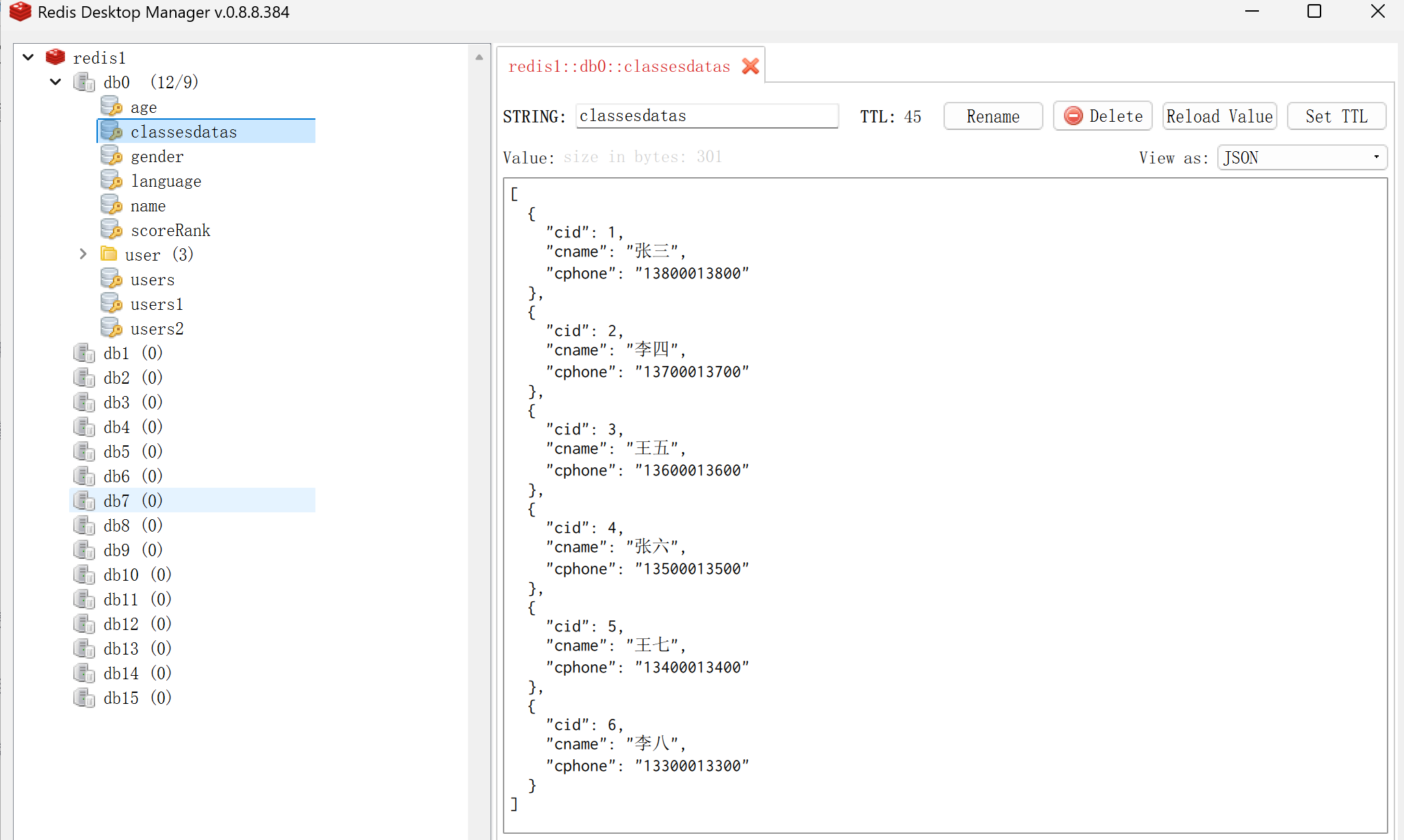Click the user namespace folder icon
This screenshot has width=1404, height=840.
pyautogui.click(x=108, y=254)
